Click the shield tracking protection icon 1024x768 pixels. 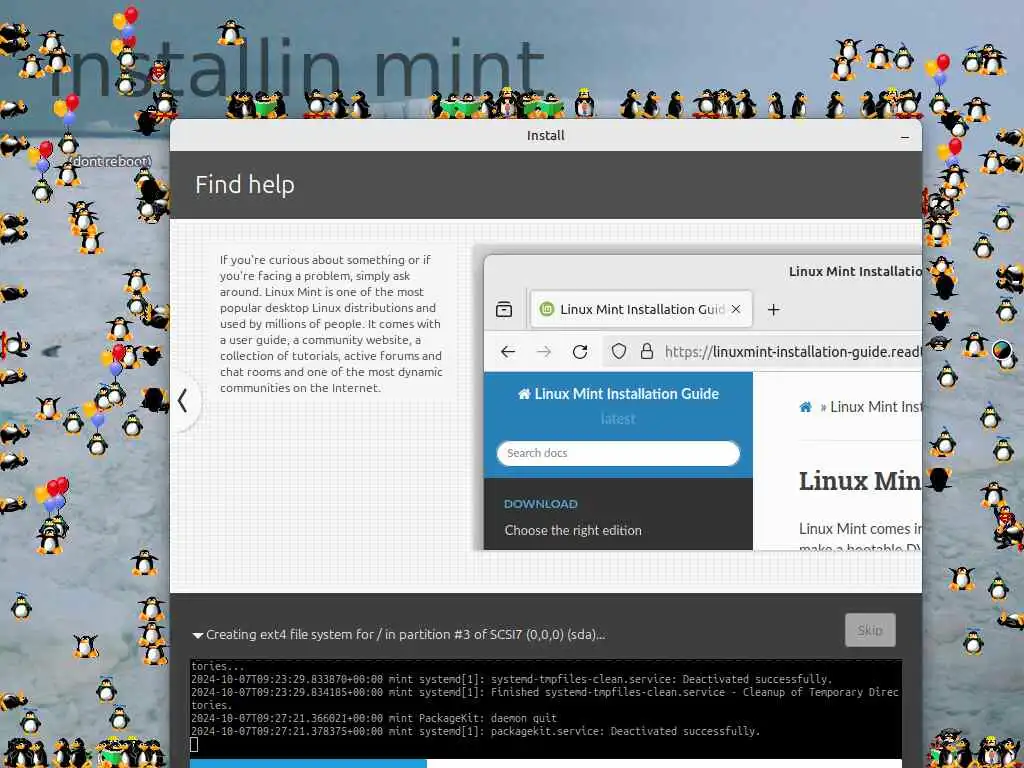coord(618,351)
